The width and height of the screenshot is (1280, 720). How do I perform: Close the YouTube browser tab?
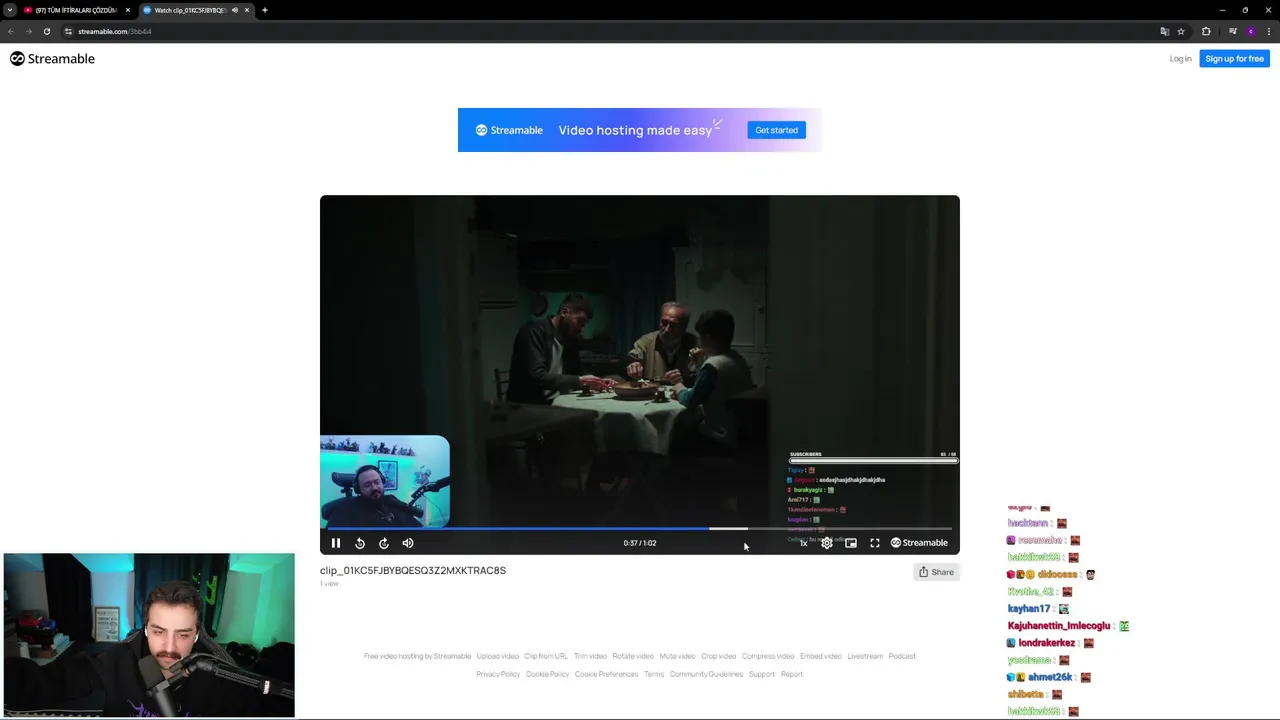[128, 10]
